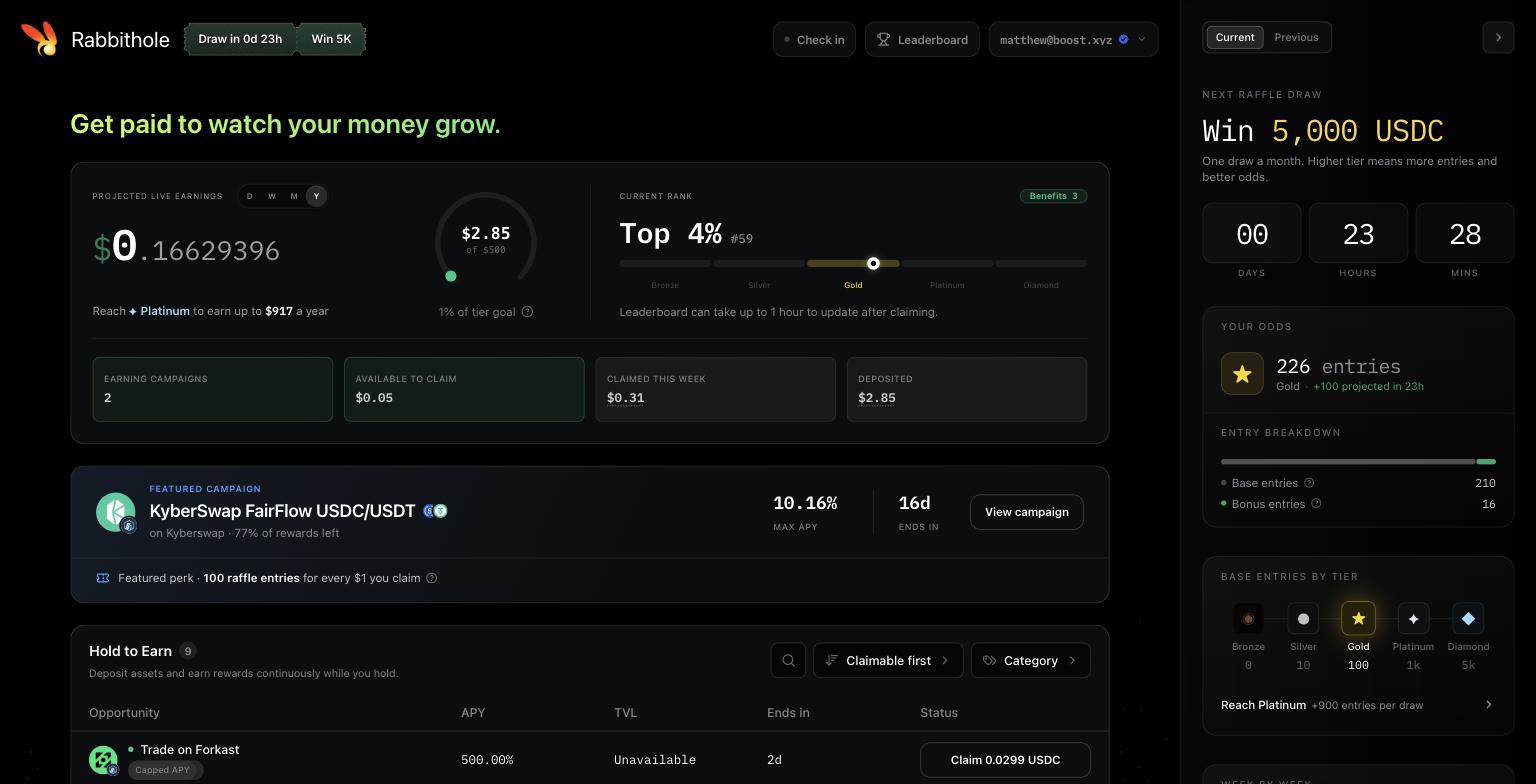1536x784 pixels.
Task: Click the Base entries info icon
Action: click(1309, 483)
